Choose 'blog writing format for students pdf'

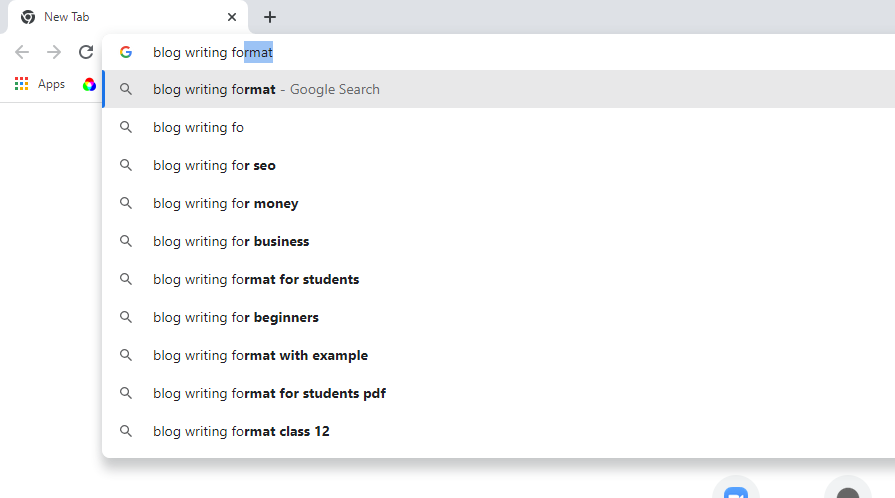tap(269, 393)
